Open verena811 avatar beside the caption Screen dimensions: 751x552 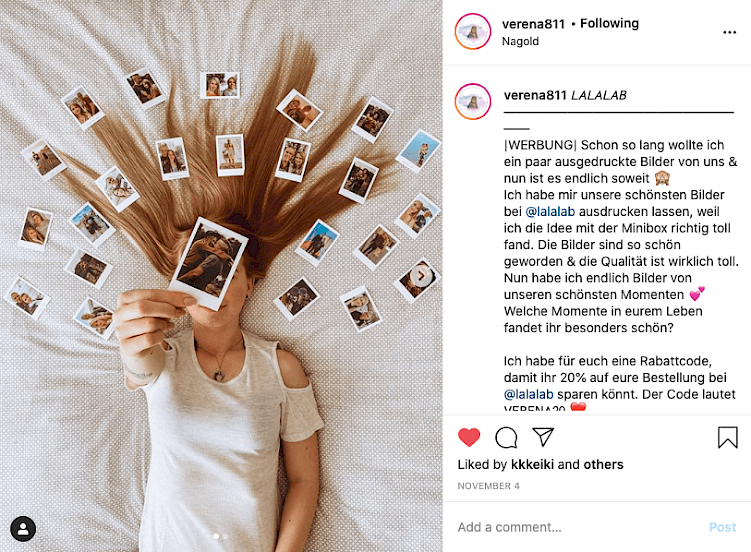[473, 101]
